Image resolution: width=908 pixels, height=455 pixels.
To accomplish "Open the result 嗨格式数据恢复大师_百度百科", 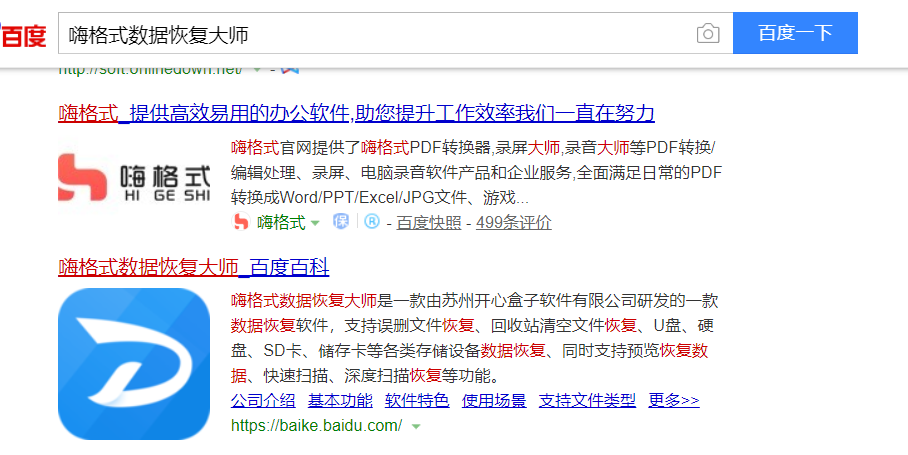I will coord(194,267).
